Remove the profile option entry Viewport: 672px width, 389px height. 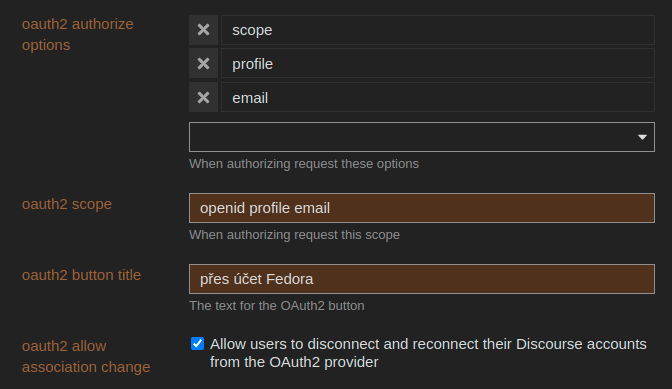pyautogui.click(x=204, y=63)
